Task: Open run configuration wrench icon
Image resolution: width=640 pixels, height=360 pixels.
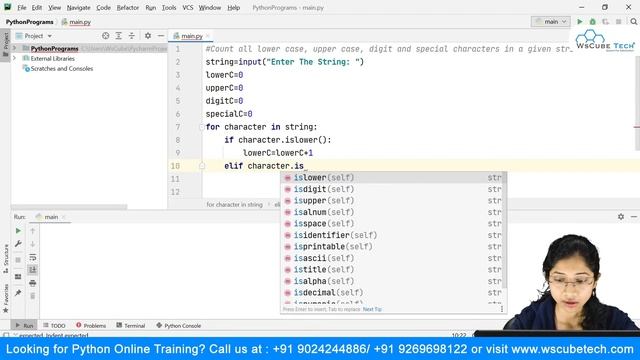Action: 18,244
